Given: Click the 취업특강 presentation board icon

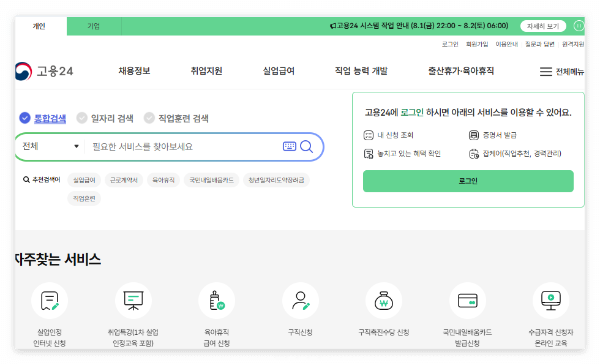Looking at the screenshot, I should click(x=133, y=301).
